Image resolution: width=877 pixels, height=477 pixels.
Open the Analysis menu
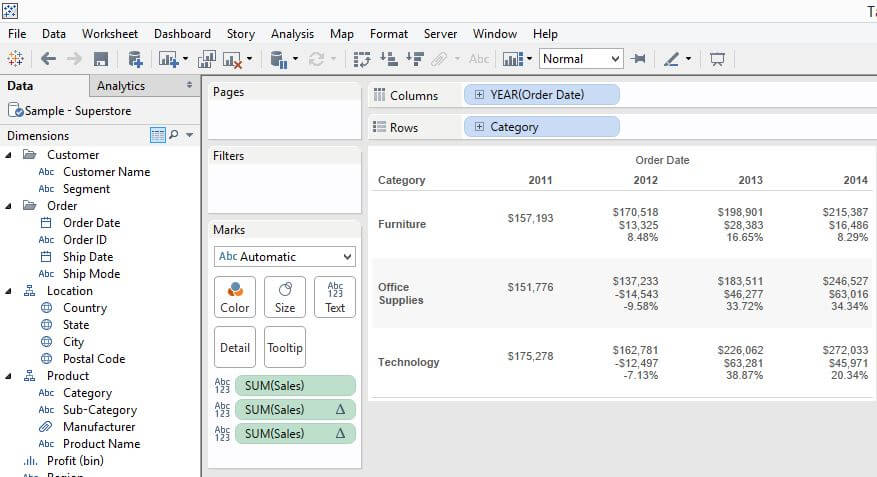293,34
